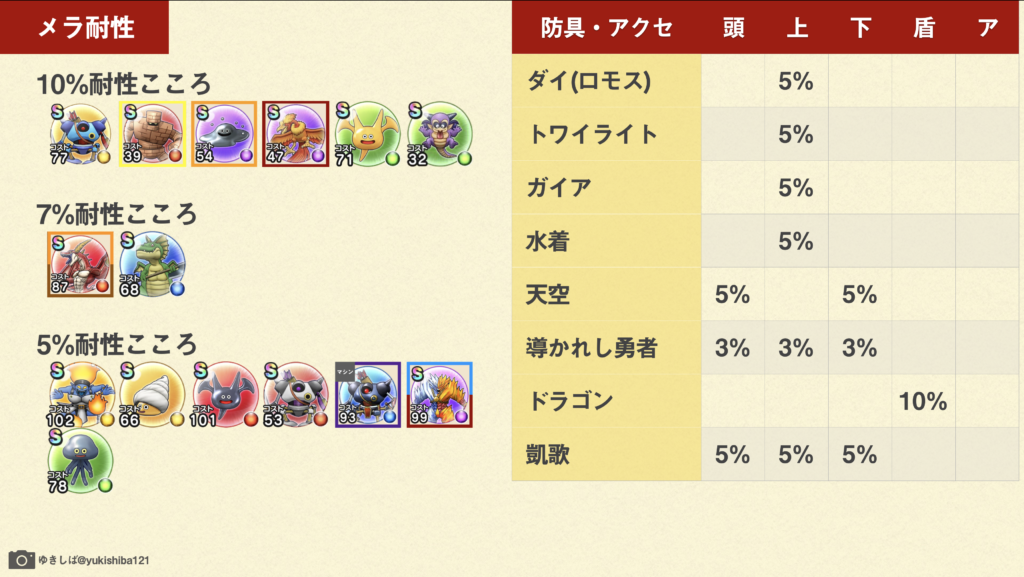Select the cost 32 purple dragon heart icon

[439, 134]
